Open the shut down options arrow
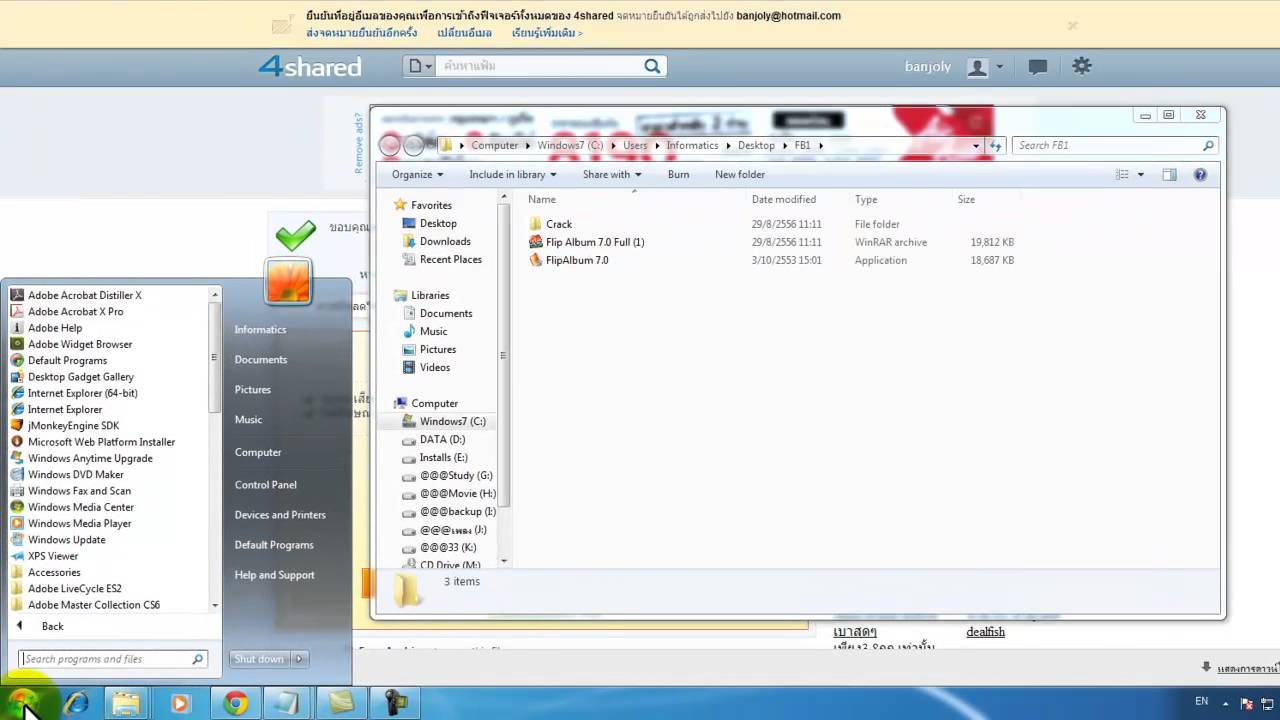The width and height of the screenshot is (1280, 720). coord(299,659)
